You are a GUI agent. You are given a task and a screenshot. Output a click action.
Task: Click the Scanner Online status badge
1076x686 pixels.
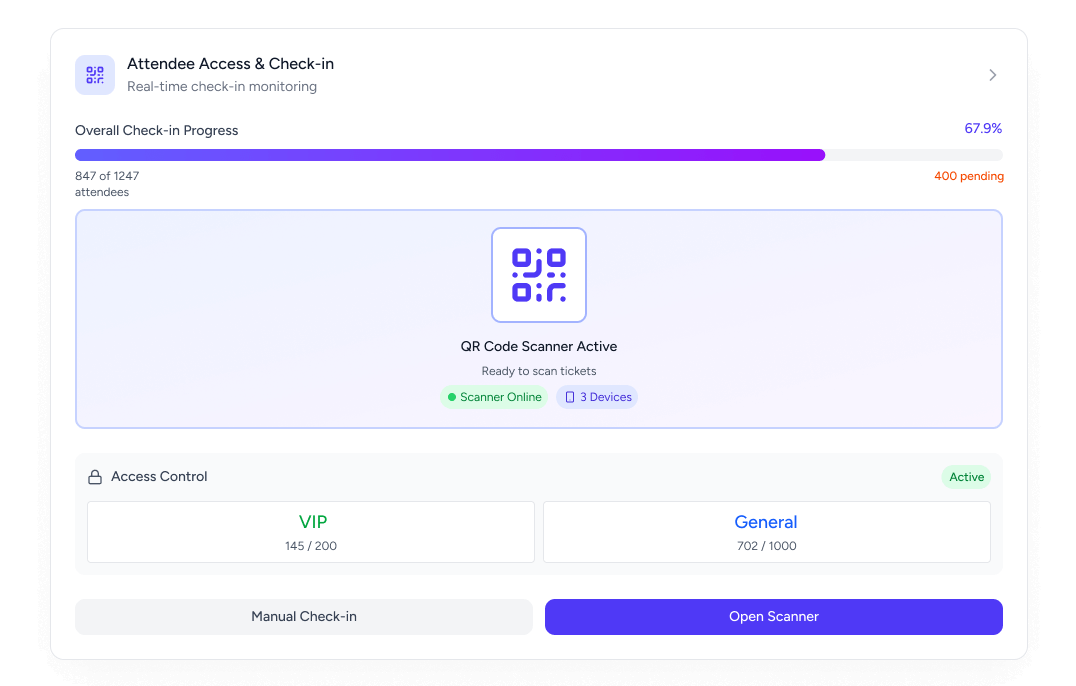tap(494, 397)
